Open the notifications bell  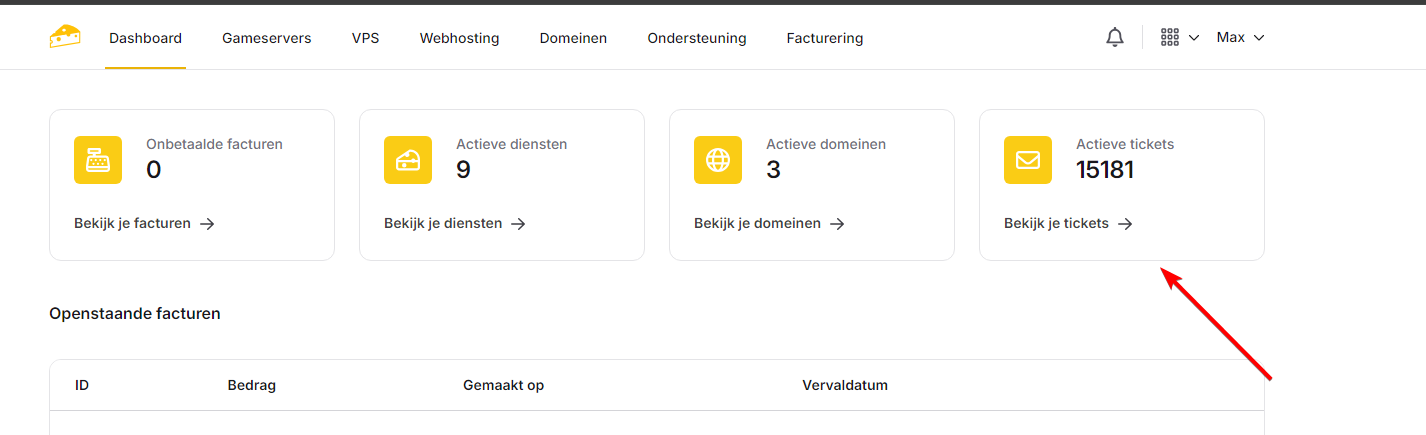[1115, 38]
